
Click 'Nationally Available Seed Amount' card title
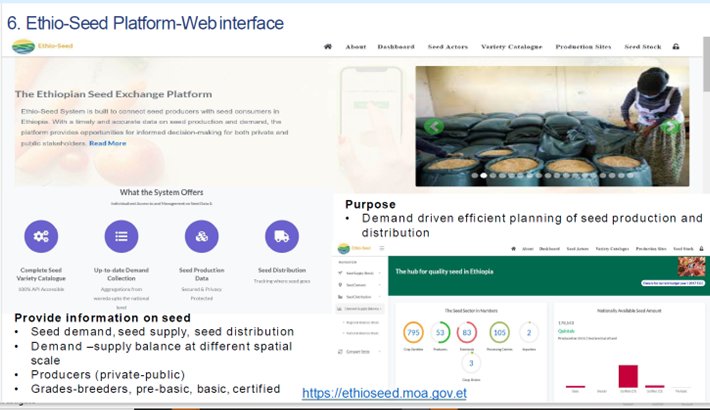(629, 311)
